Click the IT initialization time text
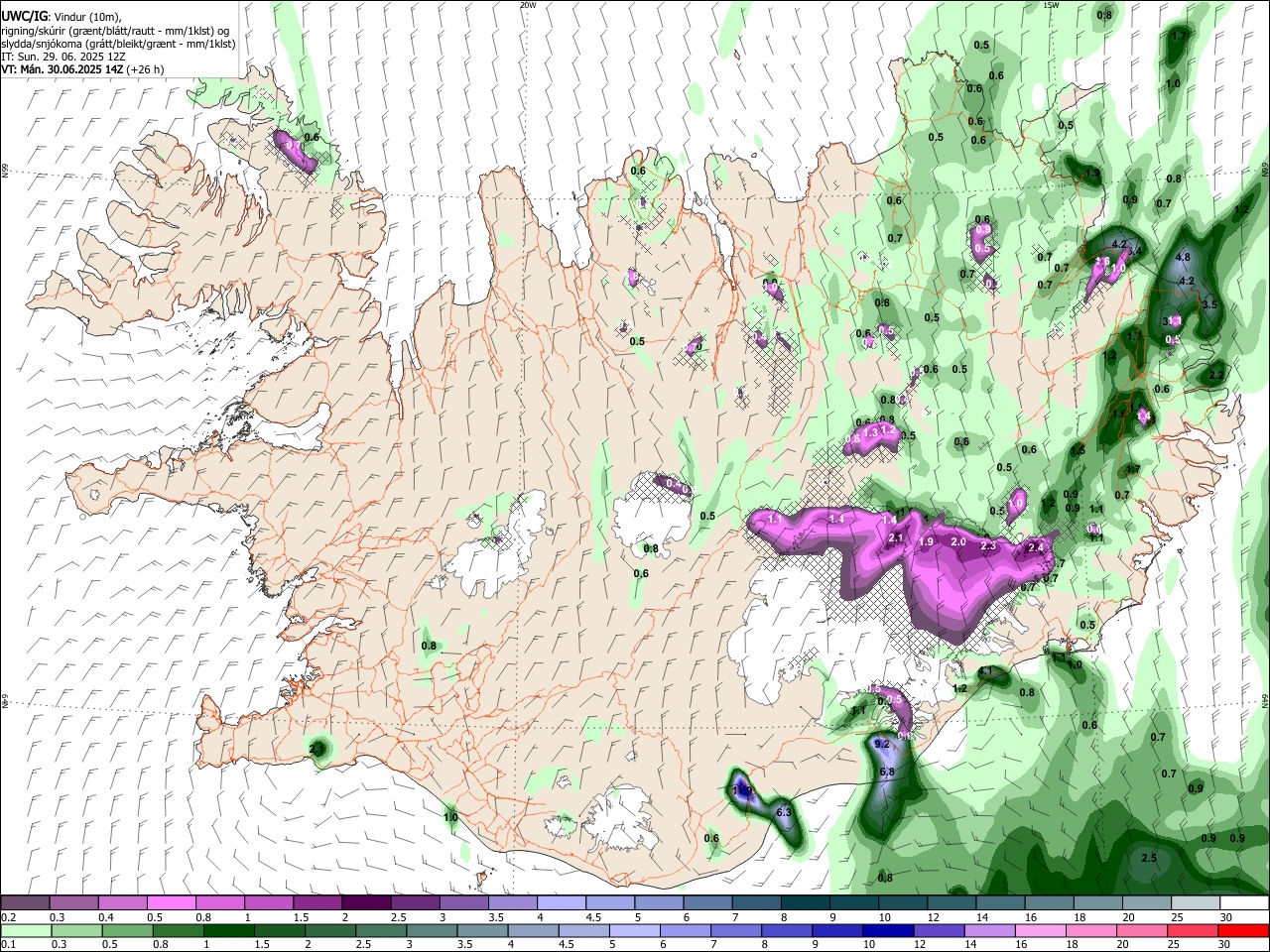1270x952 pixels. pos(63,57)
